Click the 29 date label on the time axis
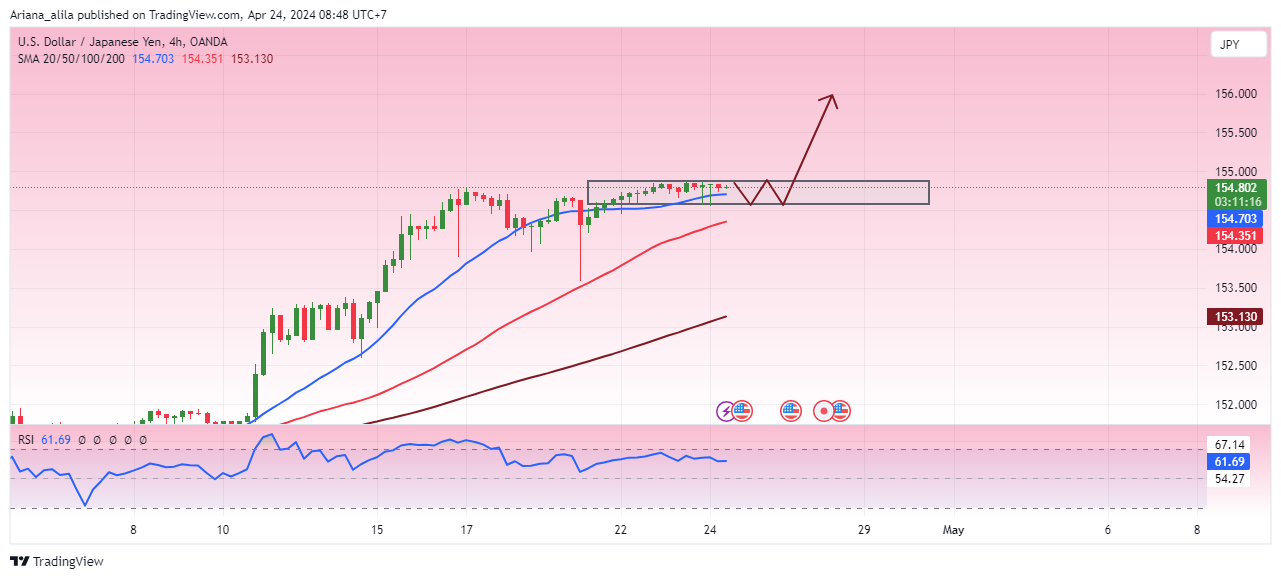The height and width of the screenshot is (579, 1281). (x=864, y=530)
